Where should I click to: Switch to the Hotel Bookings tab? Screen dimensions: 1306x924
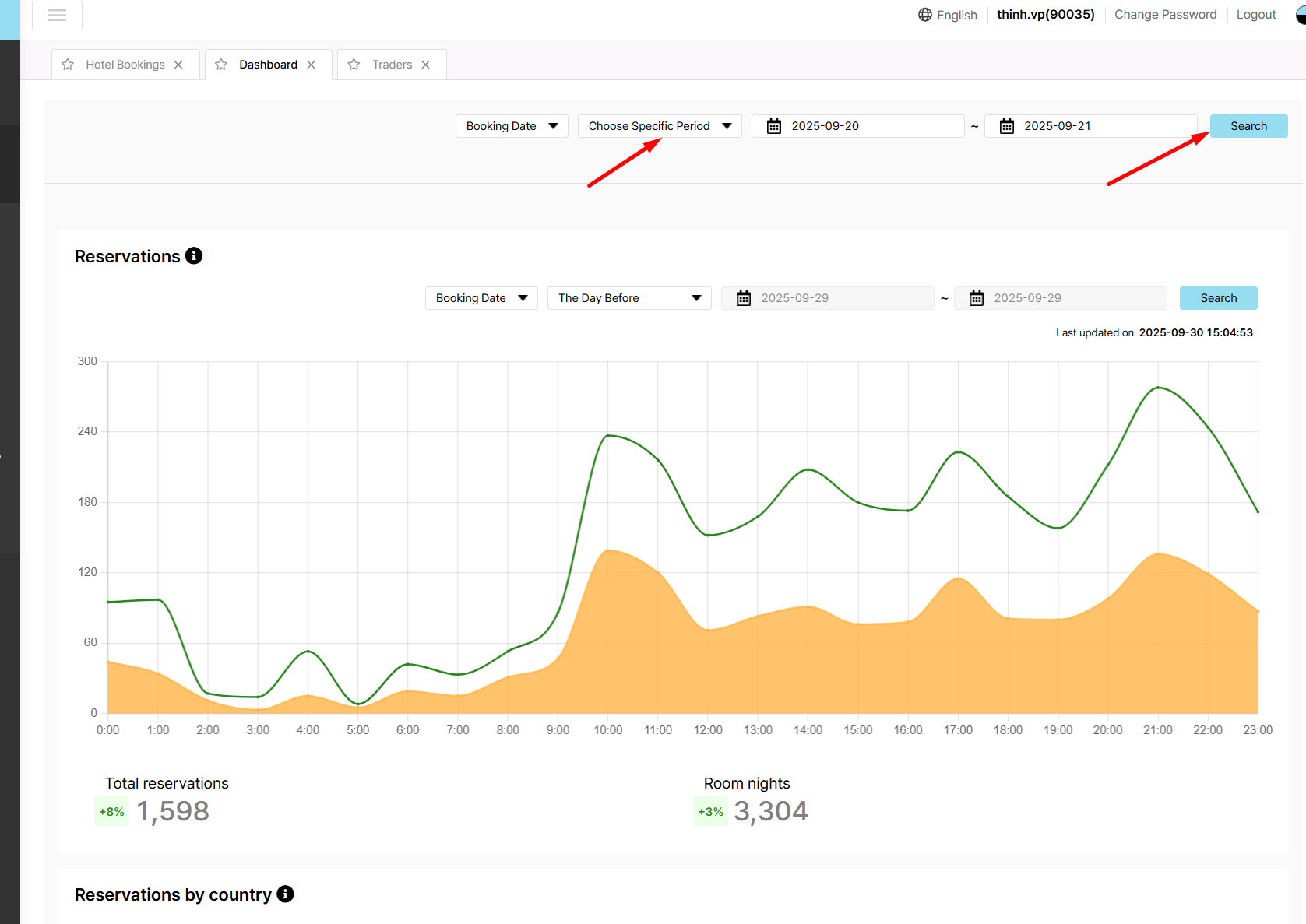(125, 65)
